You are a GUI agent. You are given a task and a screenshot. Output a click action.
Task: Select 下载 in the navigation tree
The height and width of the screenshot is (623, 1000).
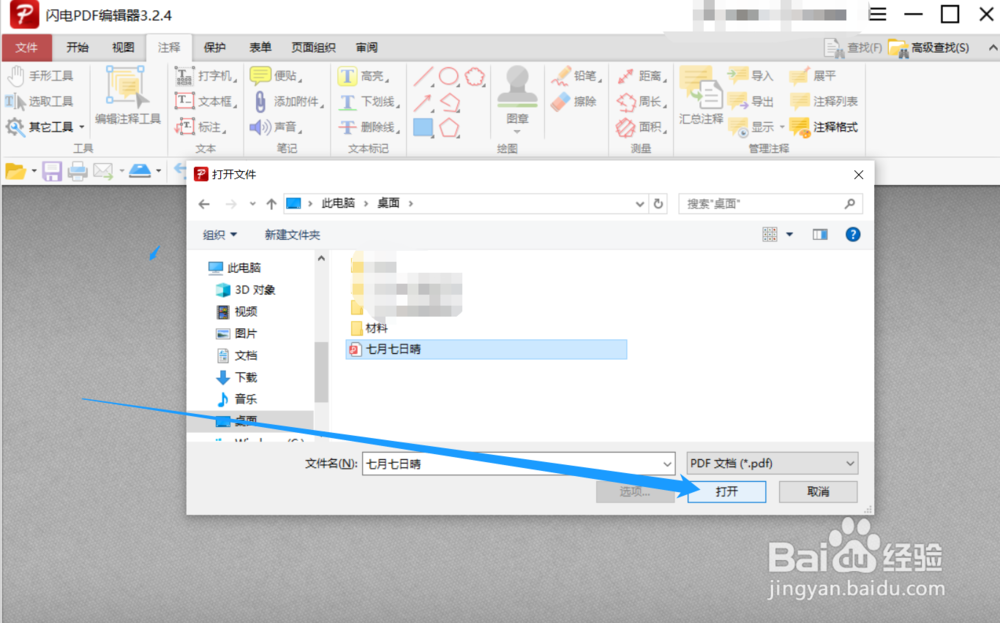(x=237, y=377)
